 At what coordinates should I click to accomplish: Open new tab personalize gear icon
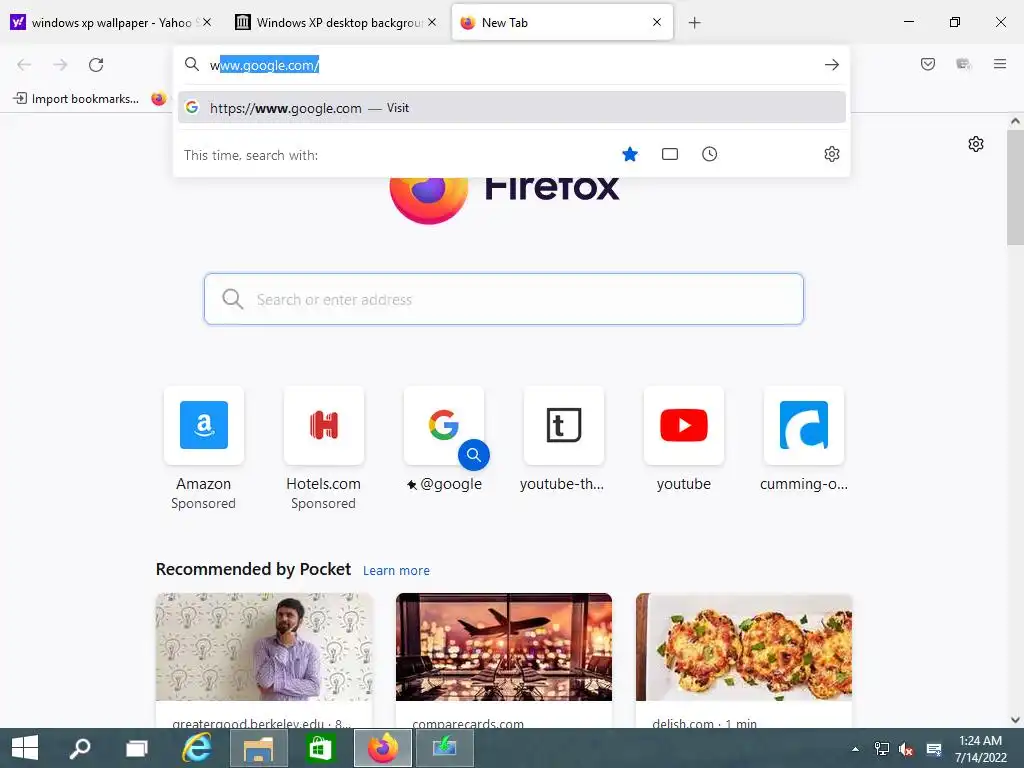976,144
